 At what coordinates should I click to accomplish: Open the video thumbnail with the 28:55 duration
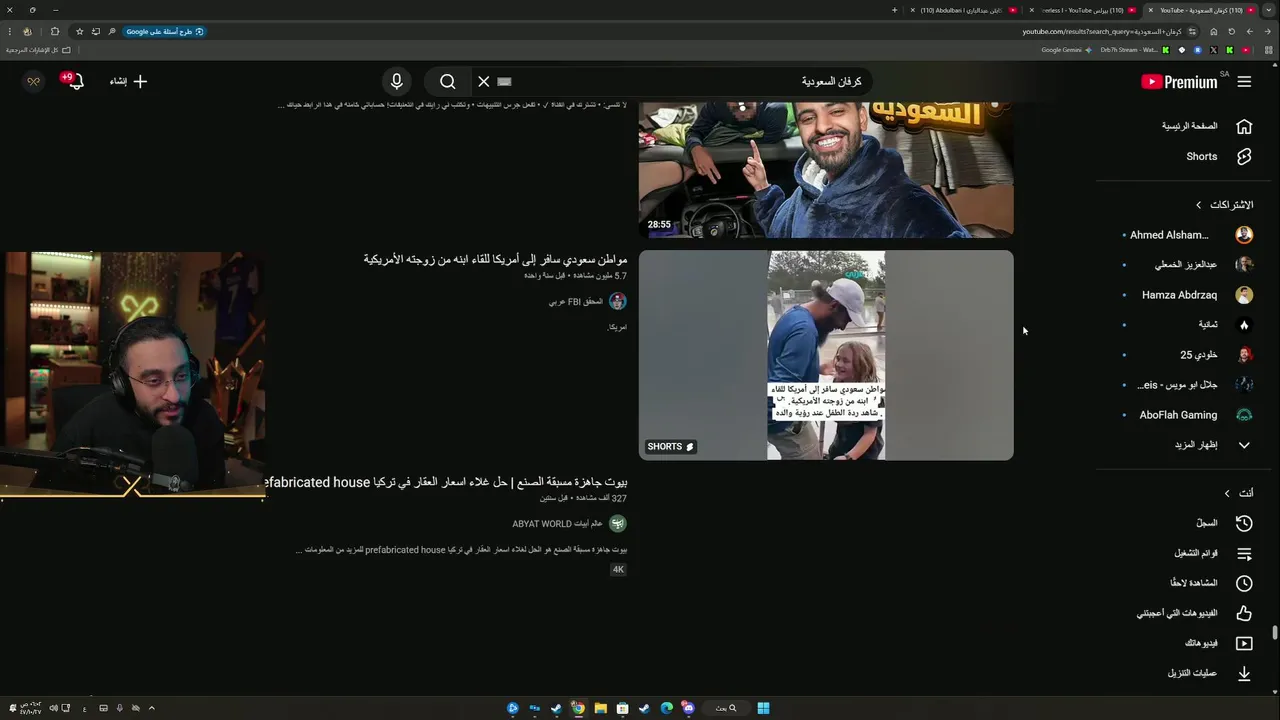pos(826,169)
